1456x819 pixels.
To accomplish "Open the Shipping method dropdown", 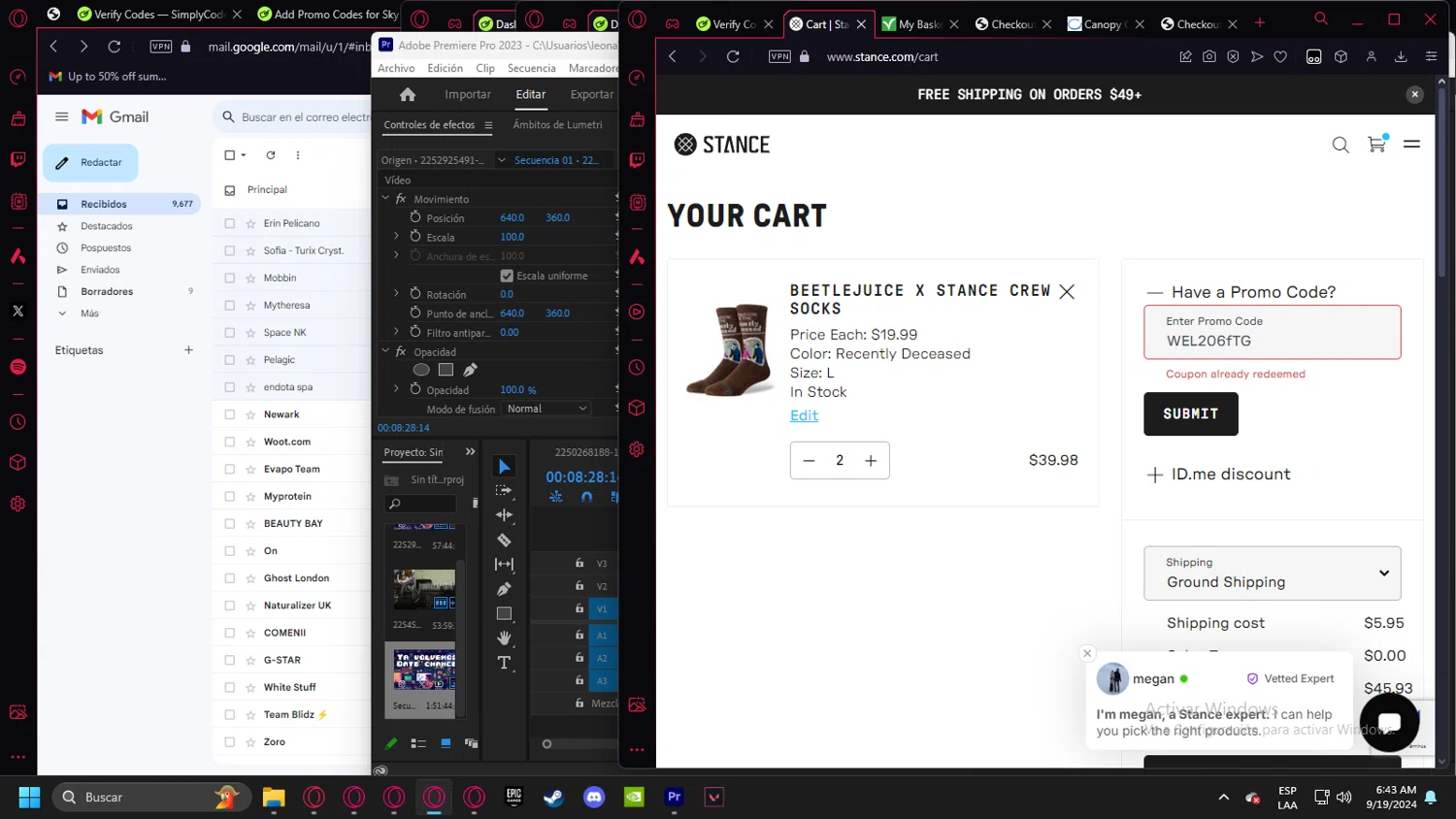I will click(1272, 573).
